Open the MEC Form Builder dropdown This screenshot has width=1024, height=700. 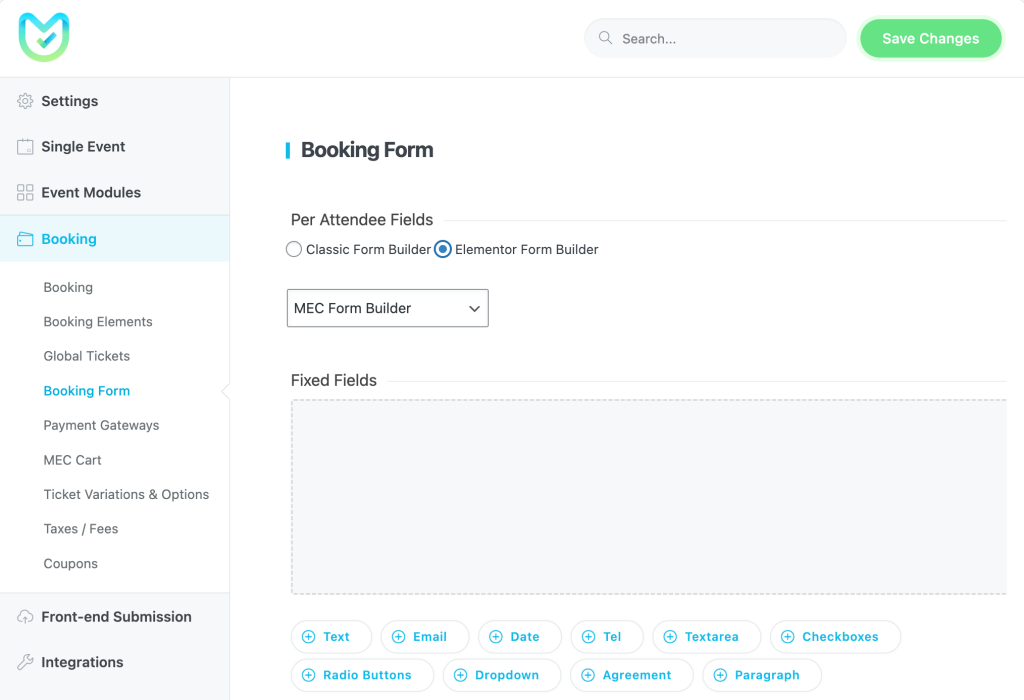point(387,308)
